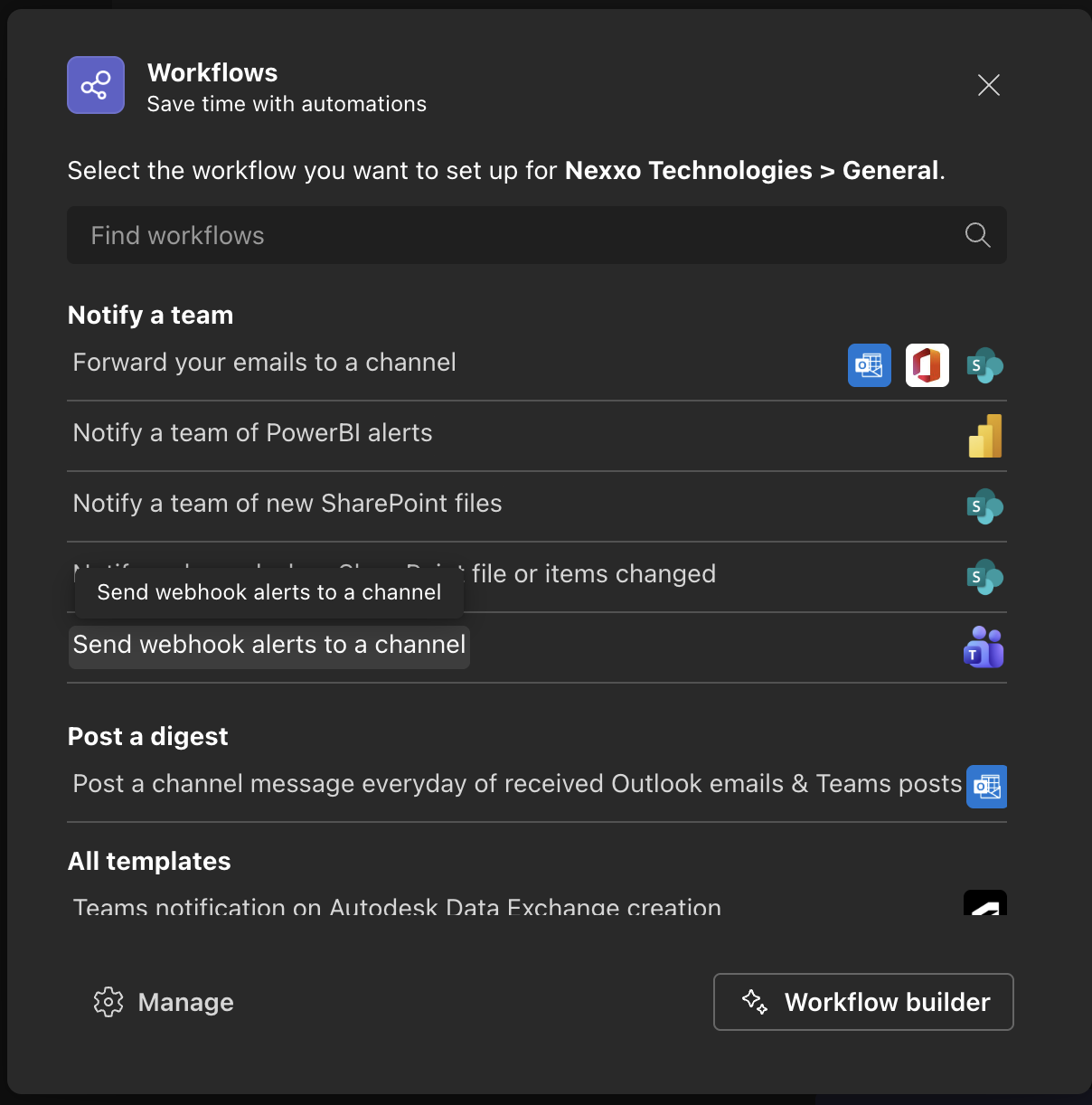This screenshot has height=1105, width=1092.
Task: Open the daily Outlook emails digest template
Action: pos(517,784)
